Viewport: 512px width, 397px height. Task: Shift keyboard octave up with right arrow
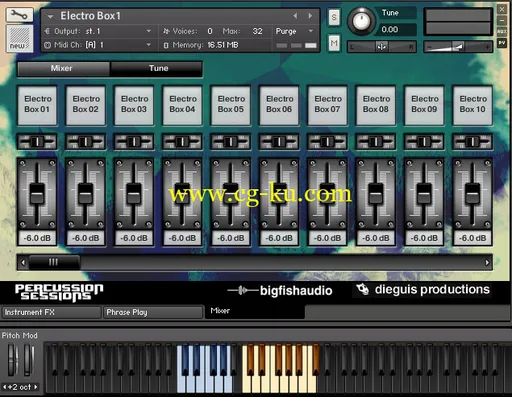pos(36,387)
